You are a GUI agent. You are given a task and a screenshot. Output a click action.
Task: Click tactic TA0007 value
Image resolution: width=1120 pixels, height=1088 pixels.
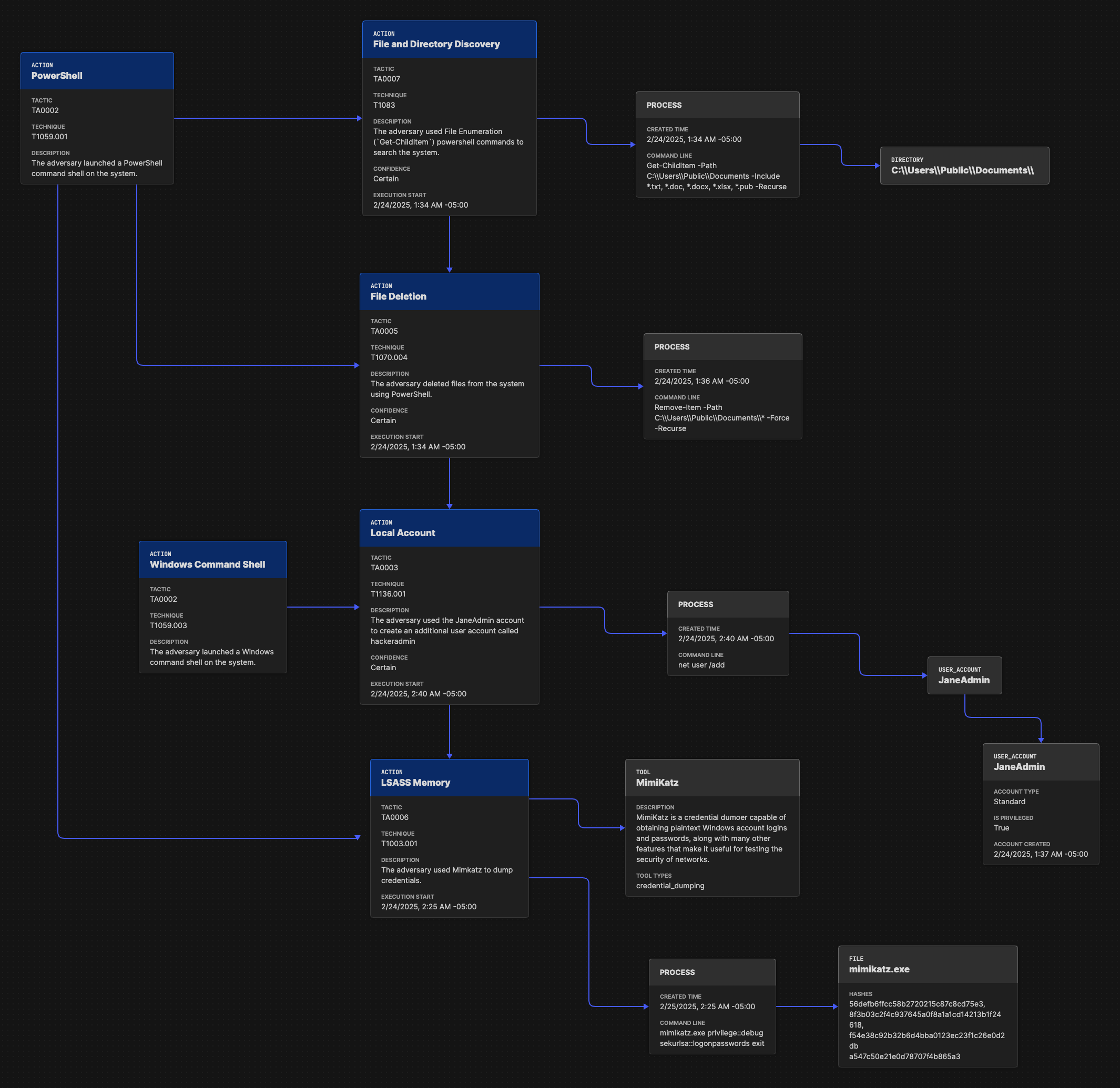pos(387,79)
